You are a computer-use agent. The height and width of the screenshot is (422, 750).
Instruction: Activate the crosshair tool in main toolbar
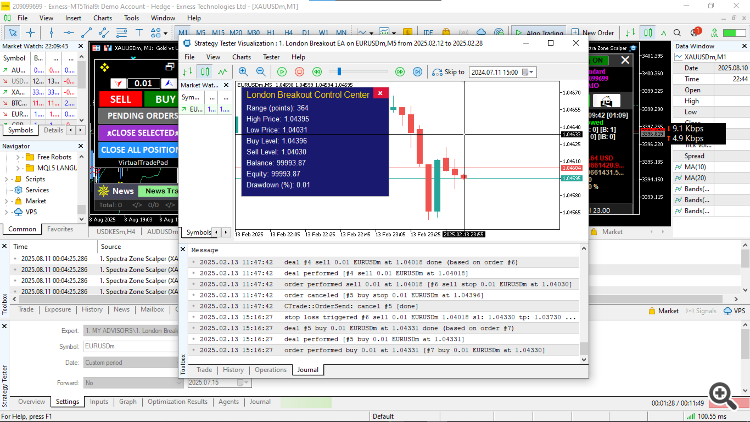[31, 33]
